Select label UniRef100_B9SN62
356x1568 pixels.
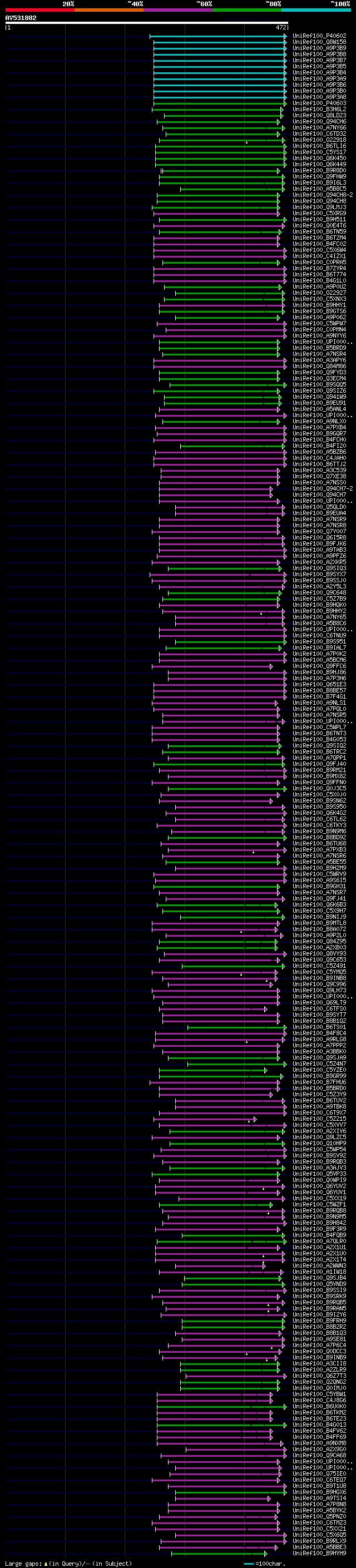(319, 801)
